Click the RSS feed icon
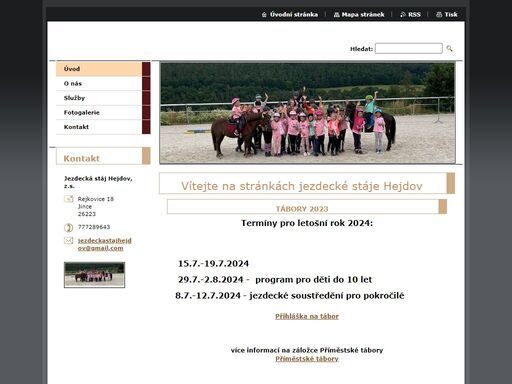 tap(403, 15)
